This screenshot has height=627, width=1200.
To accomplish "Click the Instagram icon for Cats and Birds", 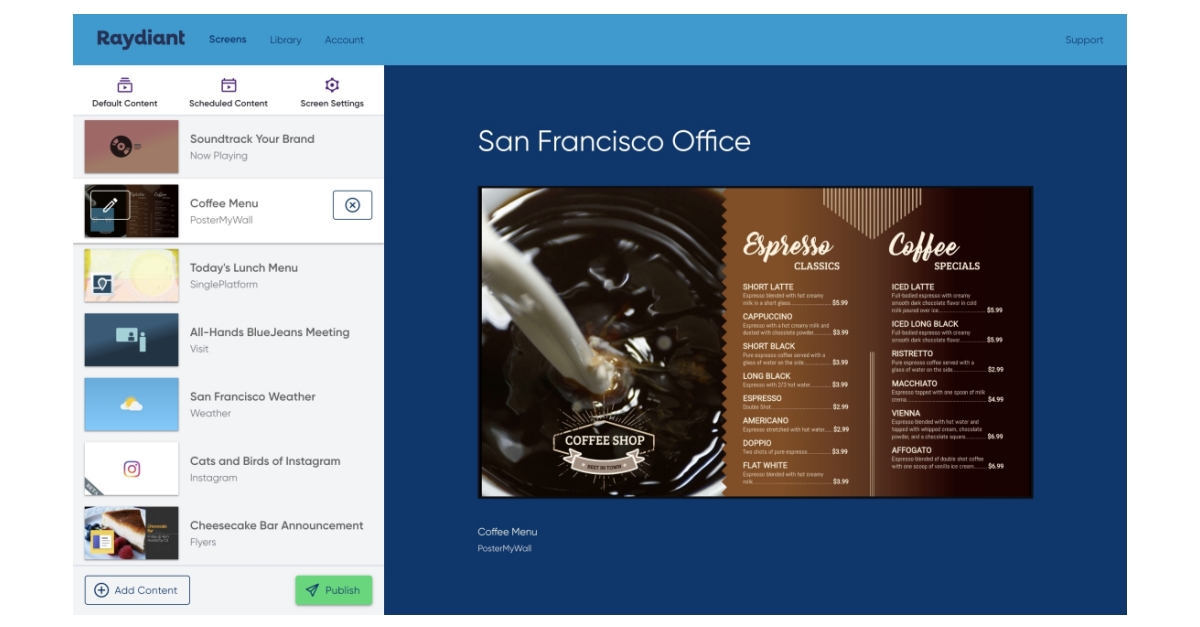I will pyautogui.click(x=131, y=469).
